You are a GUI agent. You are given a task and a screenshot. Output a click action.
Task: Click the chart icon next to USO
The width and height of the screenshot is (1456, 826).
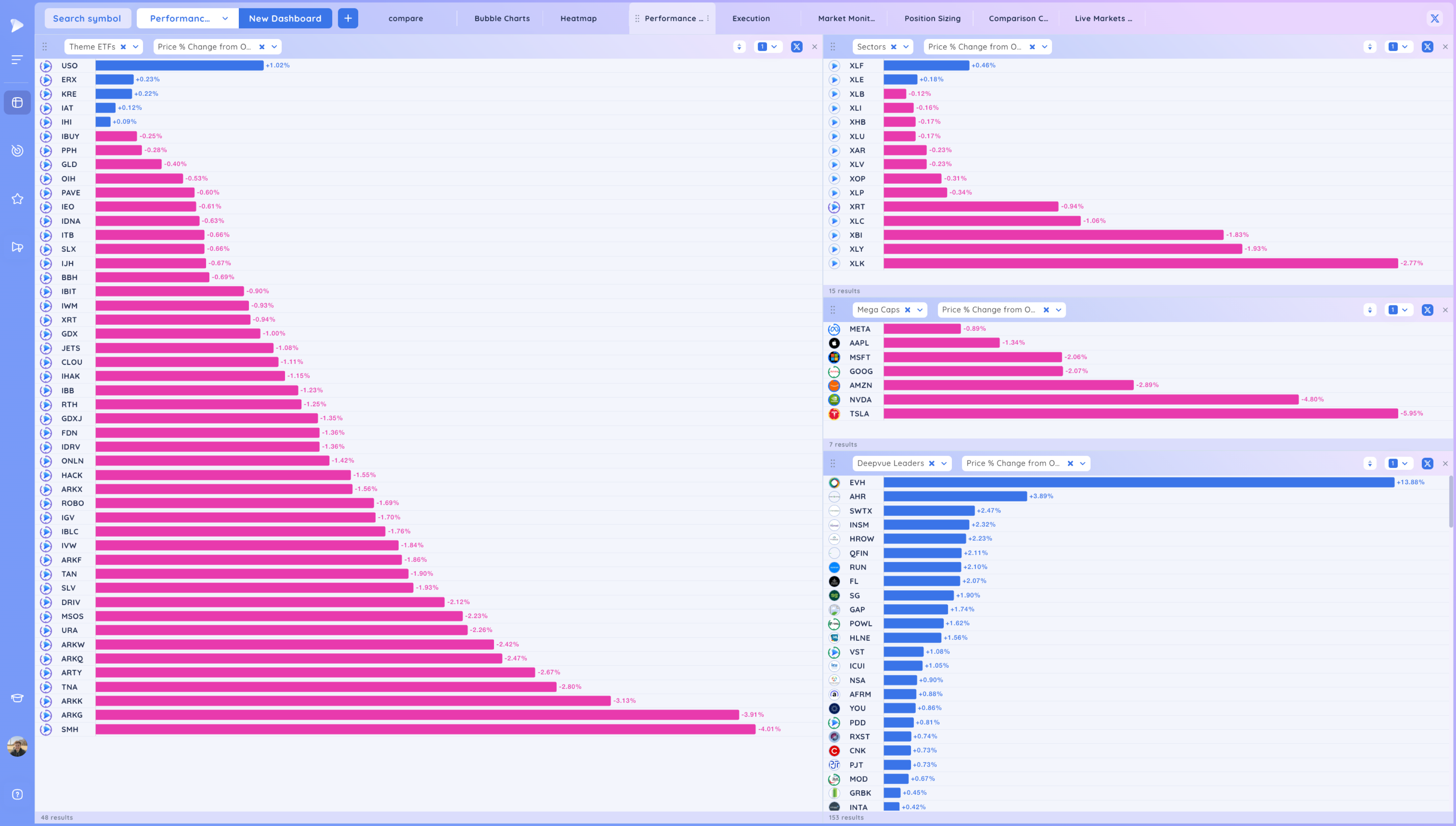coord(46,66)
